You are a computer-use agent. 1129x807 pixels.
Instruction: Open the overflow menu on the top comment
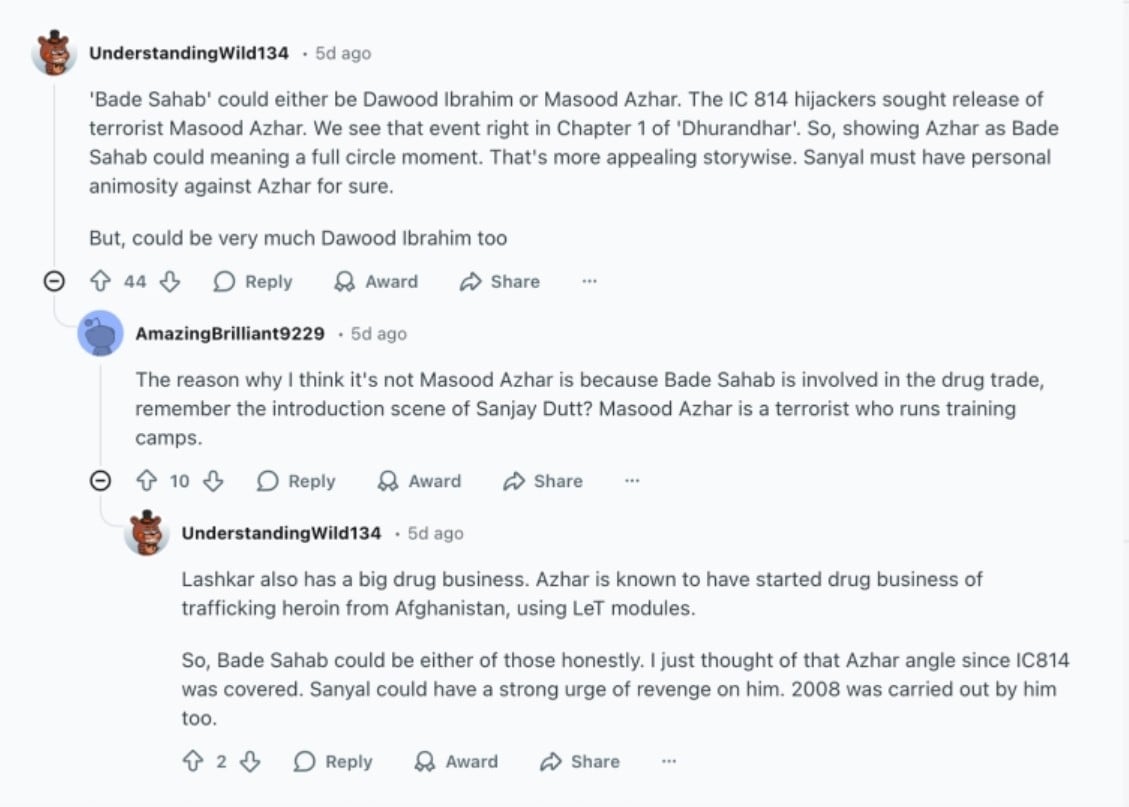[589, 281]
